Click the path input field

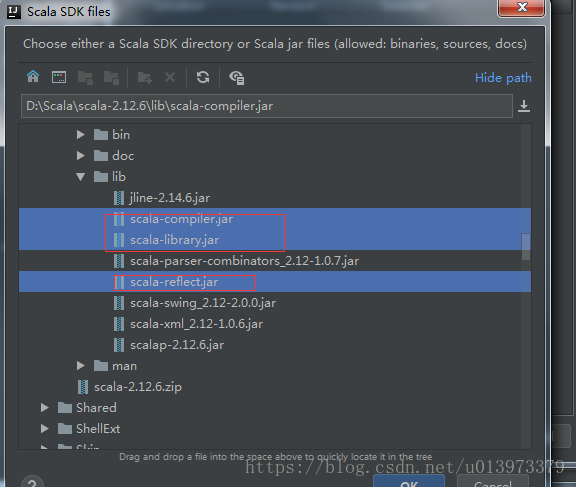pyautogui.click(x=267, y=106)
